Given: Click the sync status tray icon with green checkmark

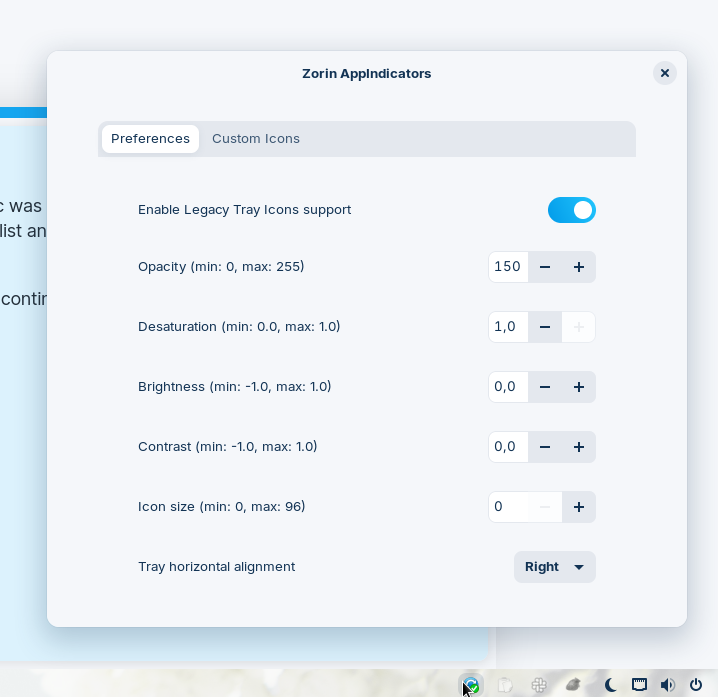Looking at the screenshot, I should [x=471, y=685].
